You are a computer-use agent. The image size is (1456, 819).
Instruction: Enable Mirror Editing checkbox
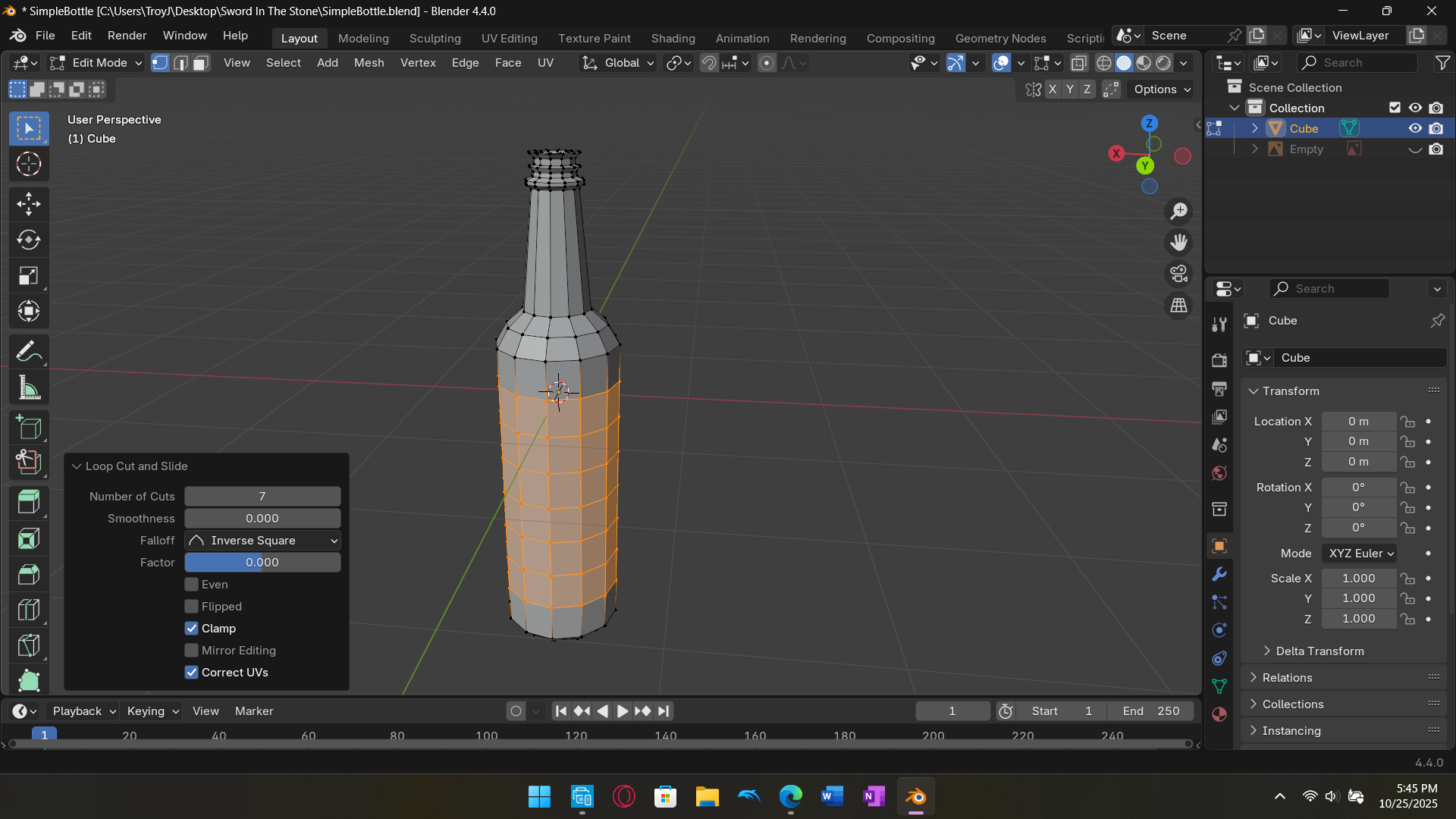click(192, 651)
